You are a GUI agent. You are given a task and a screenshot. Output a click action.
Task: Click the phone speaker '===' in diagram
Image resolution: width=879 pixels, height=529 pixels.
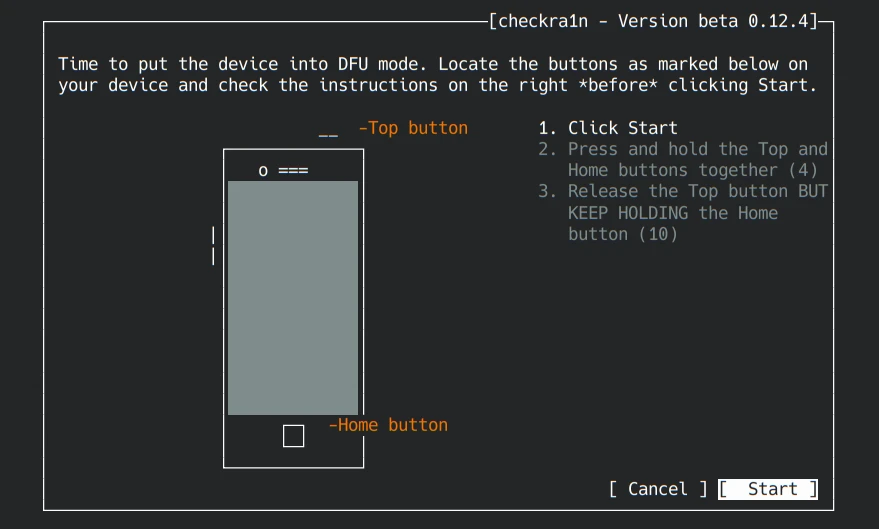293,171
